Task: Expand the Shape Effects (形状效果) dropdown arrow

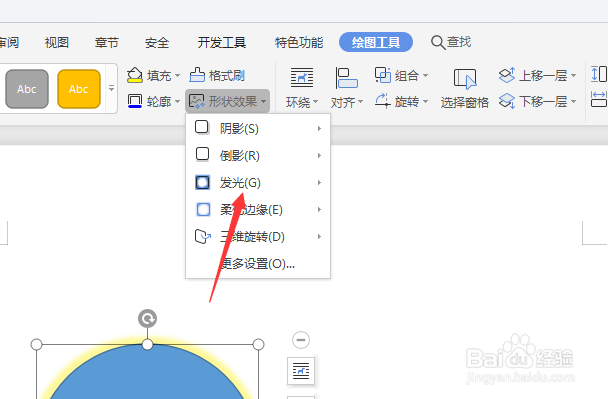Action: click(264, 102)
